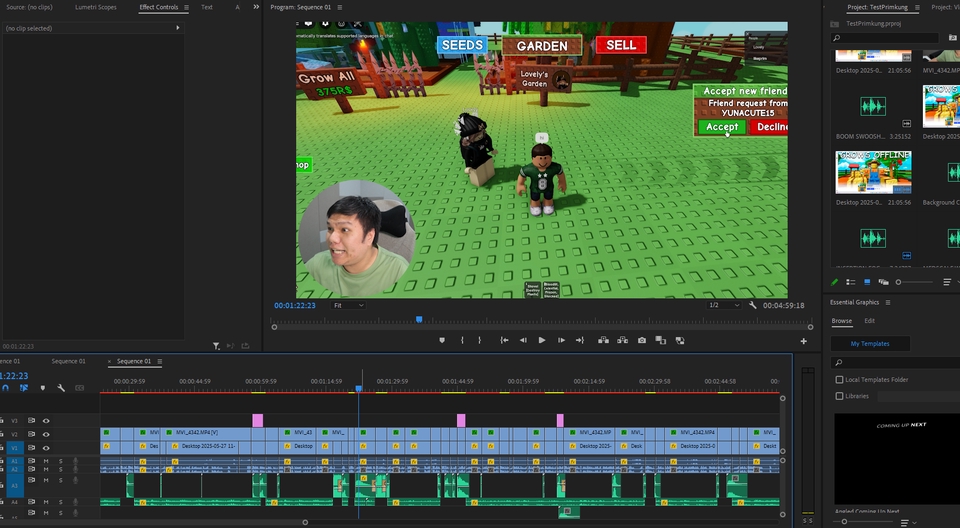
Task: Hide the V3 track output
Action: 46,421
